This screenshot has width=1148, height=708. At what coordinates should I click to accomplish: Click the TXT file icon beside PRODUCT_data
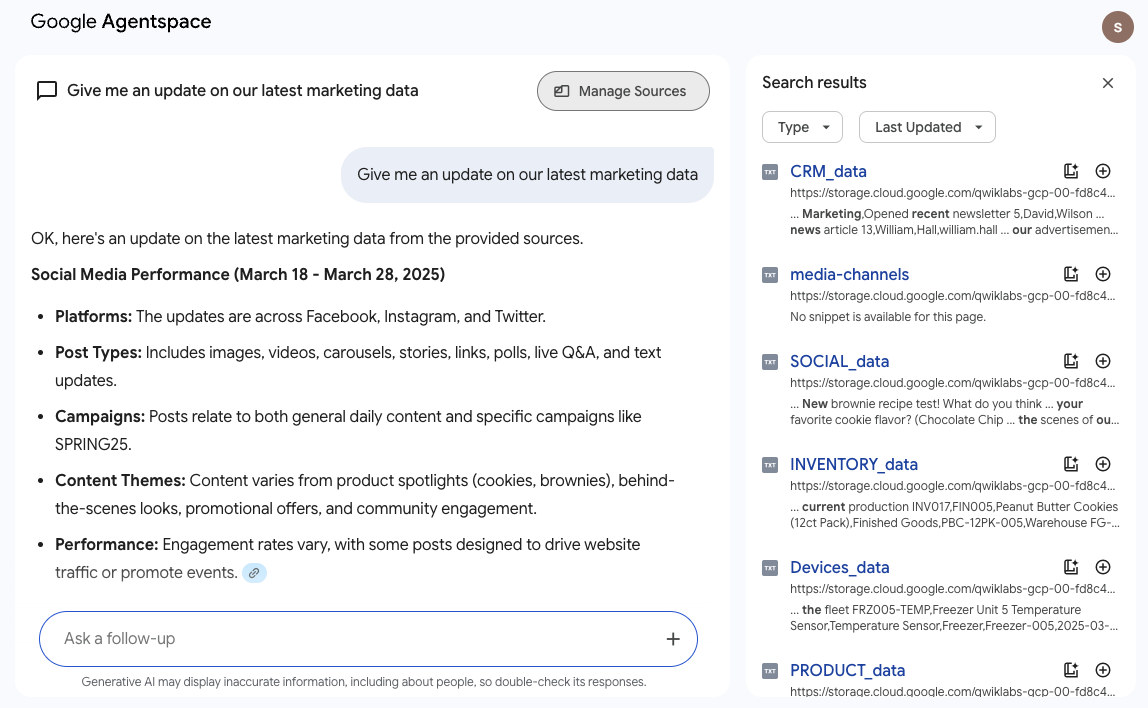tap(770, 671)
